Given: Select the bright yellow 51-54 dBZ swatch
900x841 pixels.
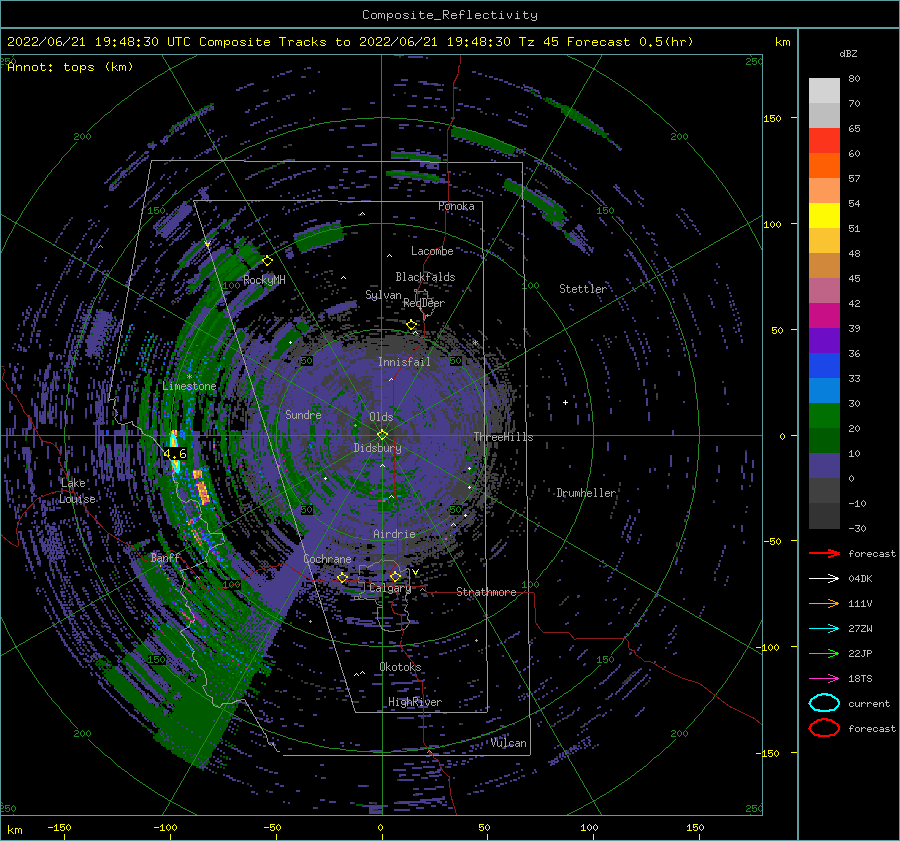Looking at the screenshot, I should [824, 216].
